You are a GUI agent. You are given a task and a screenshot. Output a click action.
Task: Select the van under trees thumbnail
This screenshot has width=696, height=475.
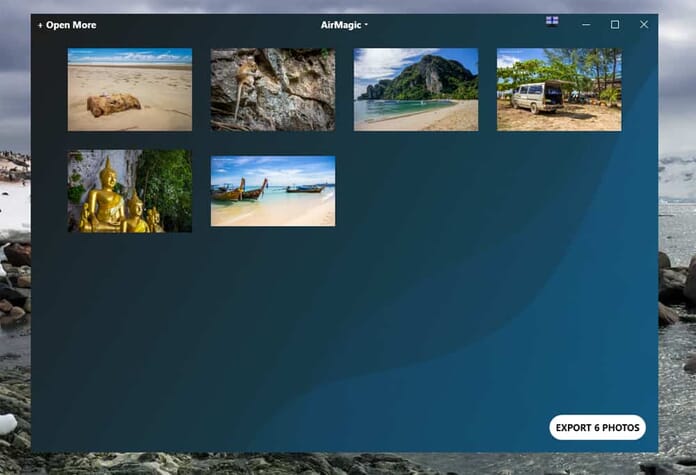559,90
